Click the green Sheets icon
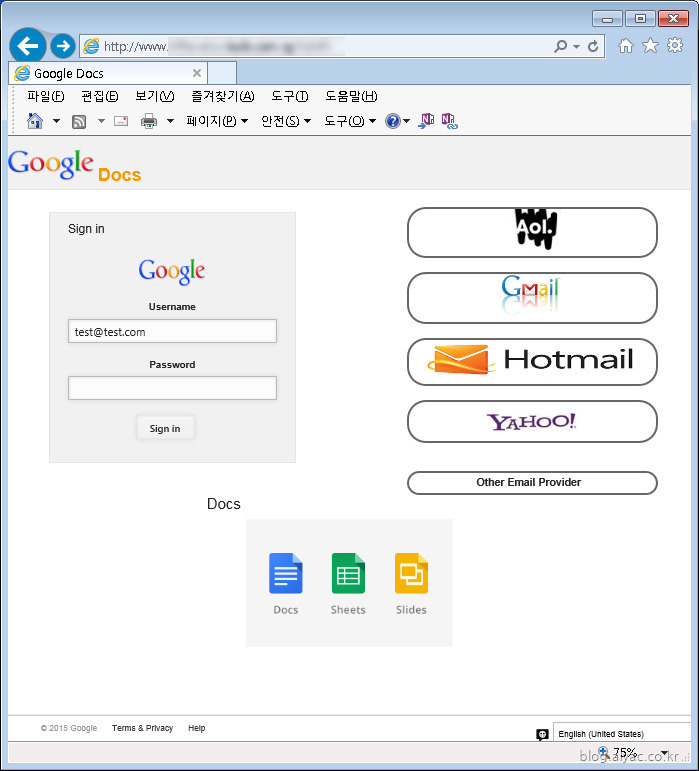 (348, 573)
